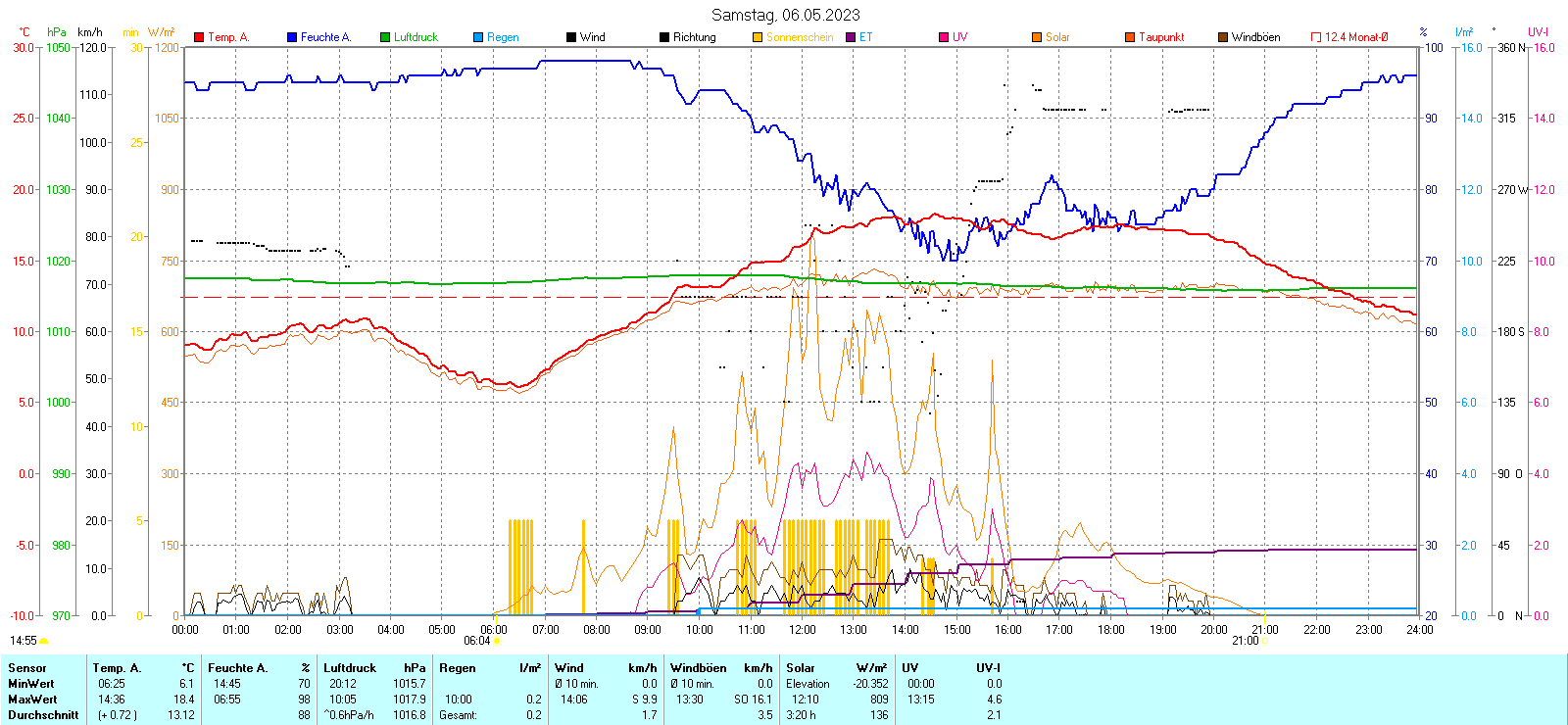
Task: Click the blue Feuchte A. legend square
Action: click(292, 37)
